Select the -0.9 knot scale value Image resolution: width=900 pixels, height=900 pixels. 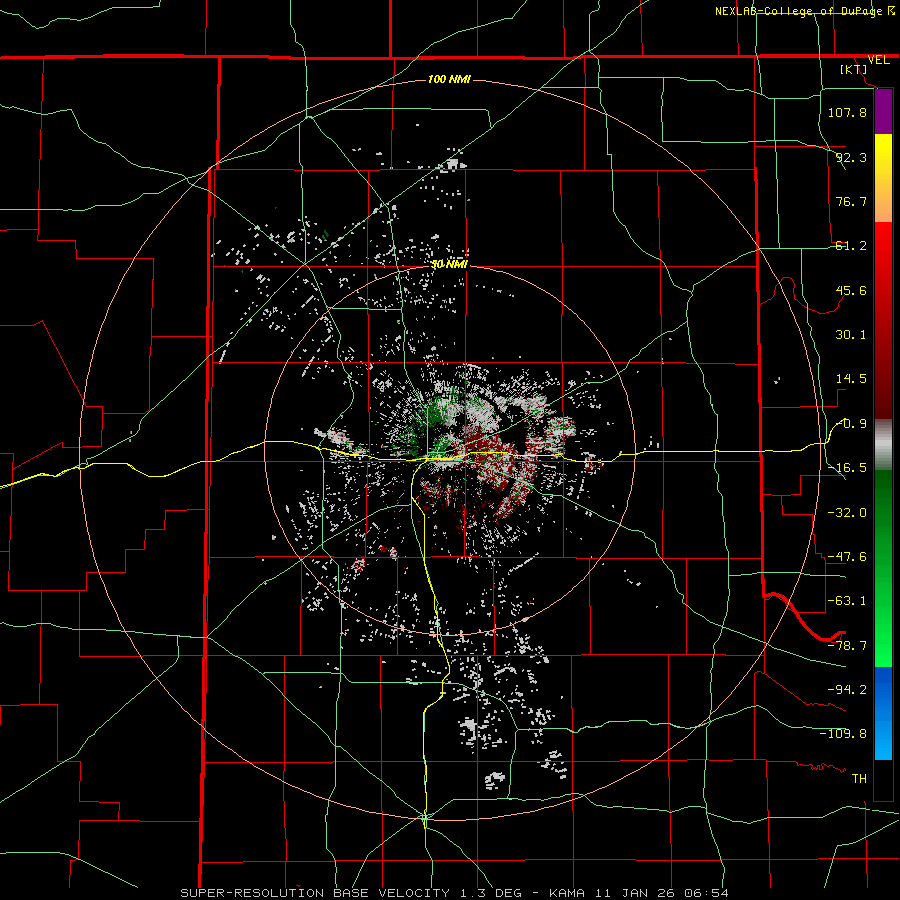tap(851, 424)
